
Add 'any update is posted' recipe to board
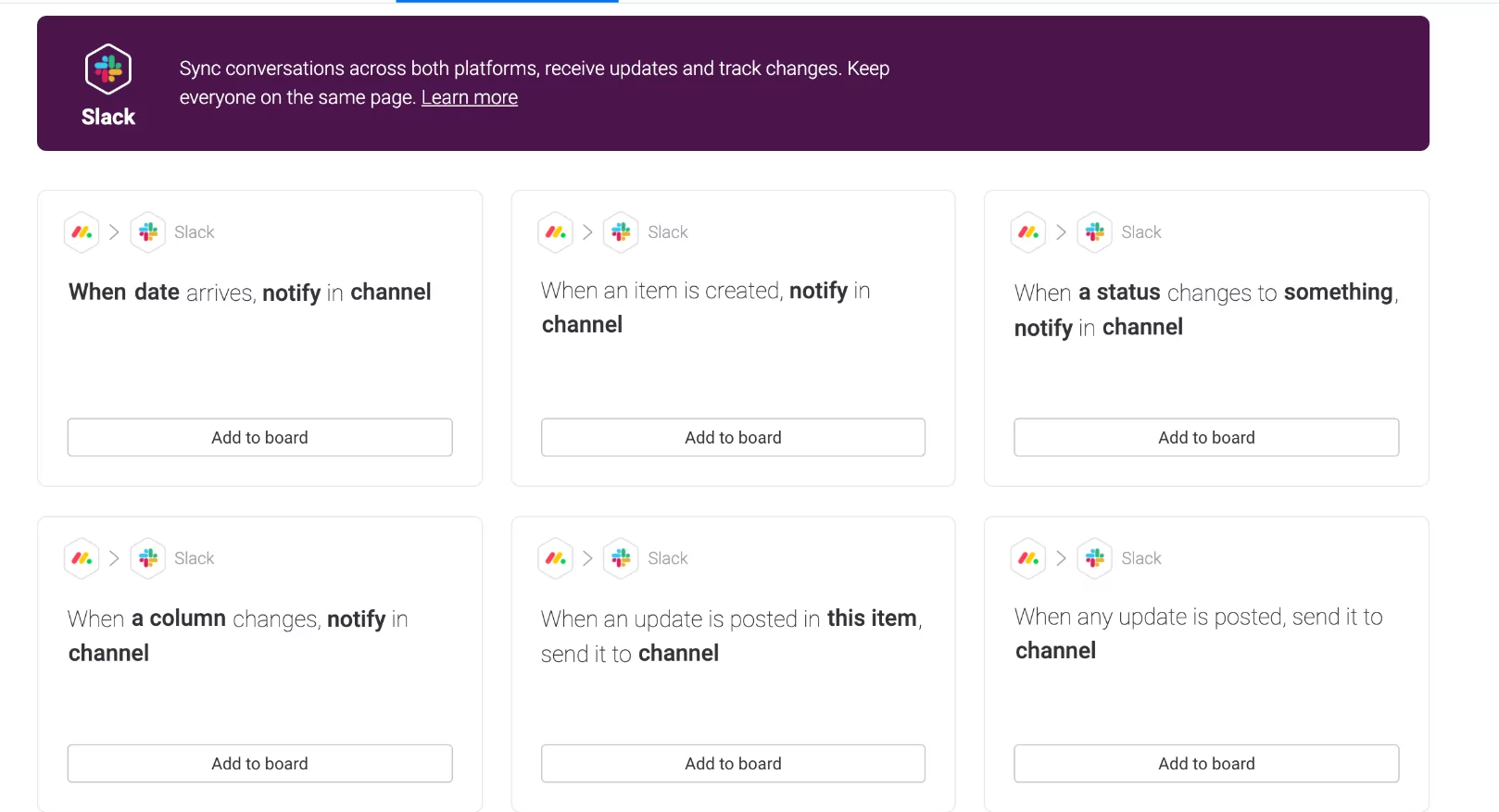point(1206,763)
